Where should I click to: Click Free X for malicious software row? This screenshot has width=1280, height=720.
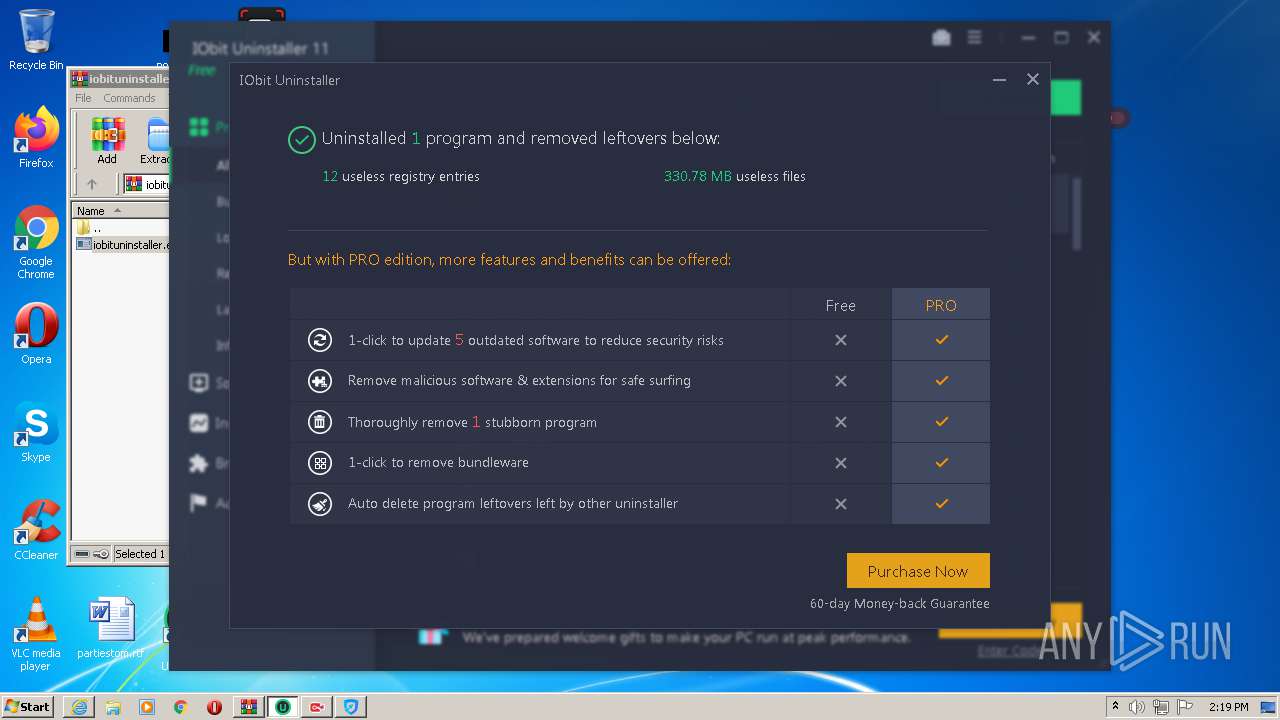pos(841,381)
